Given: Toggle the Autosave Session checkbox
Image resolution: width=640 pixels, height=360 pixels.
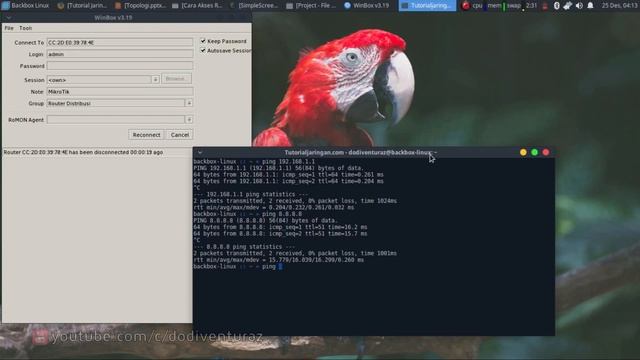Looking at the screenshot, I should (203, 50).
